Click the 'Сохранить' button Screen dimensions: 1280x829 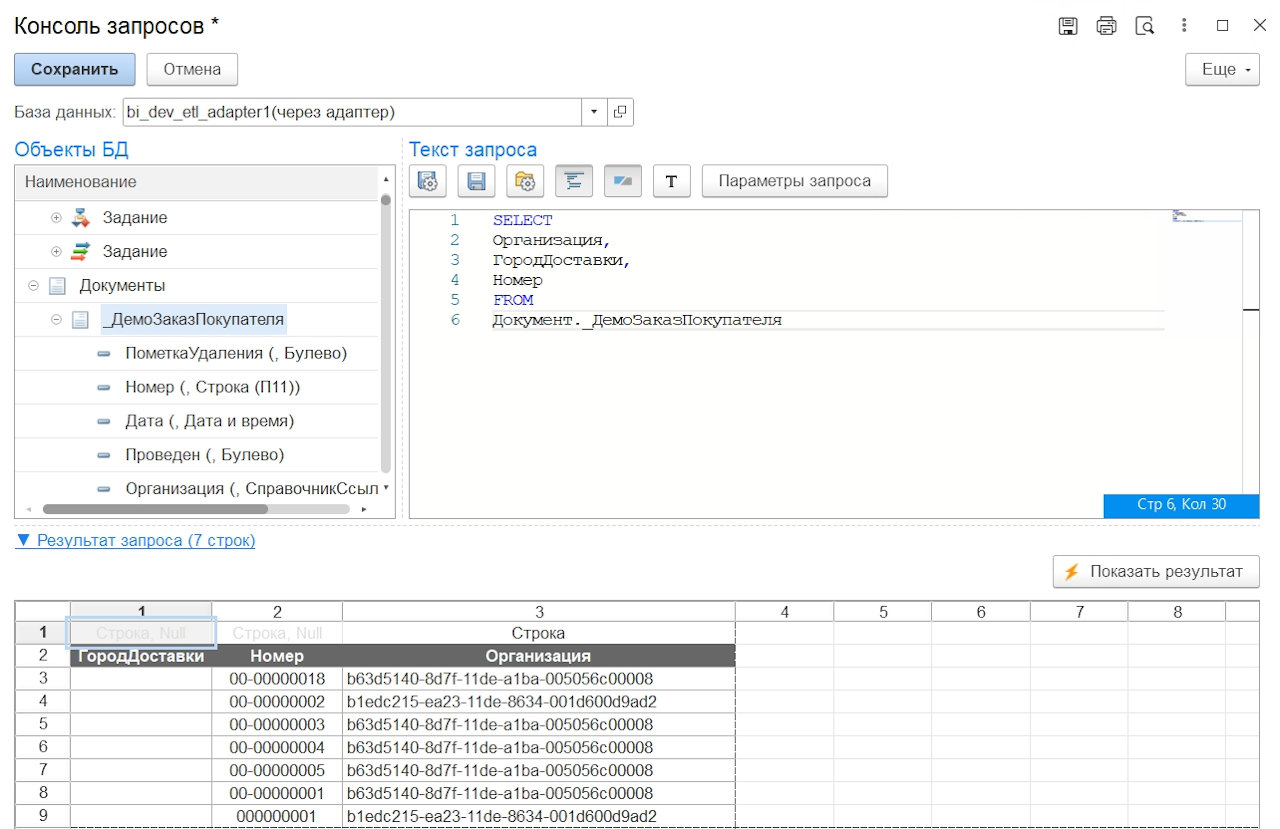click(74, 70)
